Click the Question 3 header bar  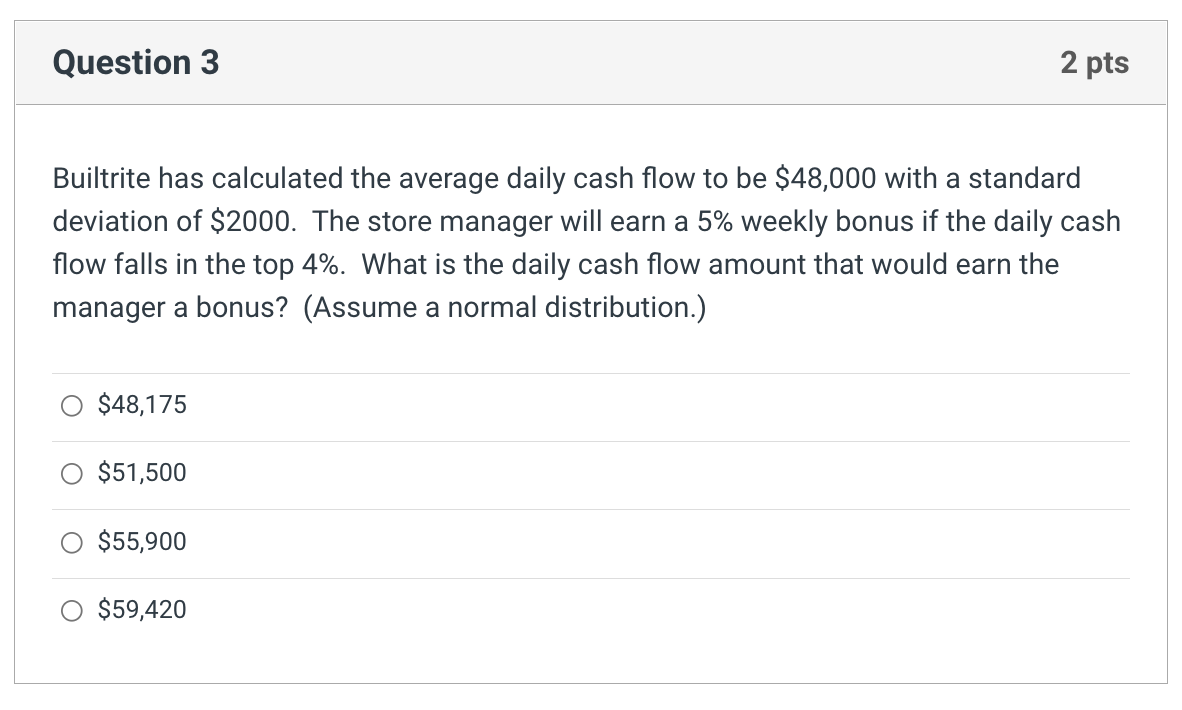point(591,63)
